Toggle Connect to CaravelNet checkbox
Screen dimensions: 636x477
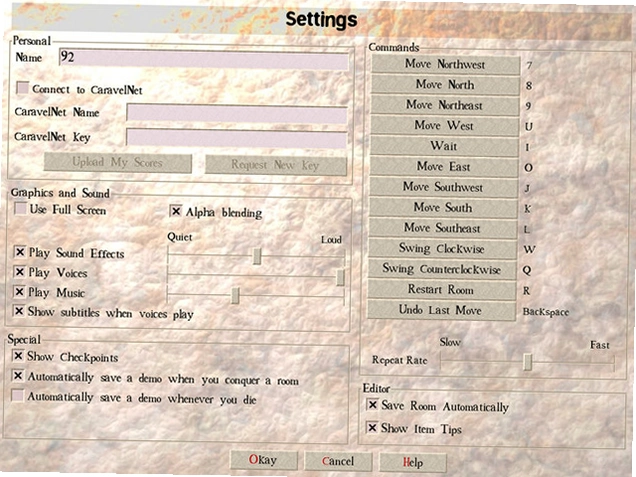[x=23, y=88]
